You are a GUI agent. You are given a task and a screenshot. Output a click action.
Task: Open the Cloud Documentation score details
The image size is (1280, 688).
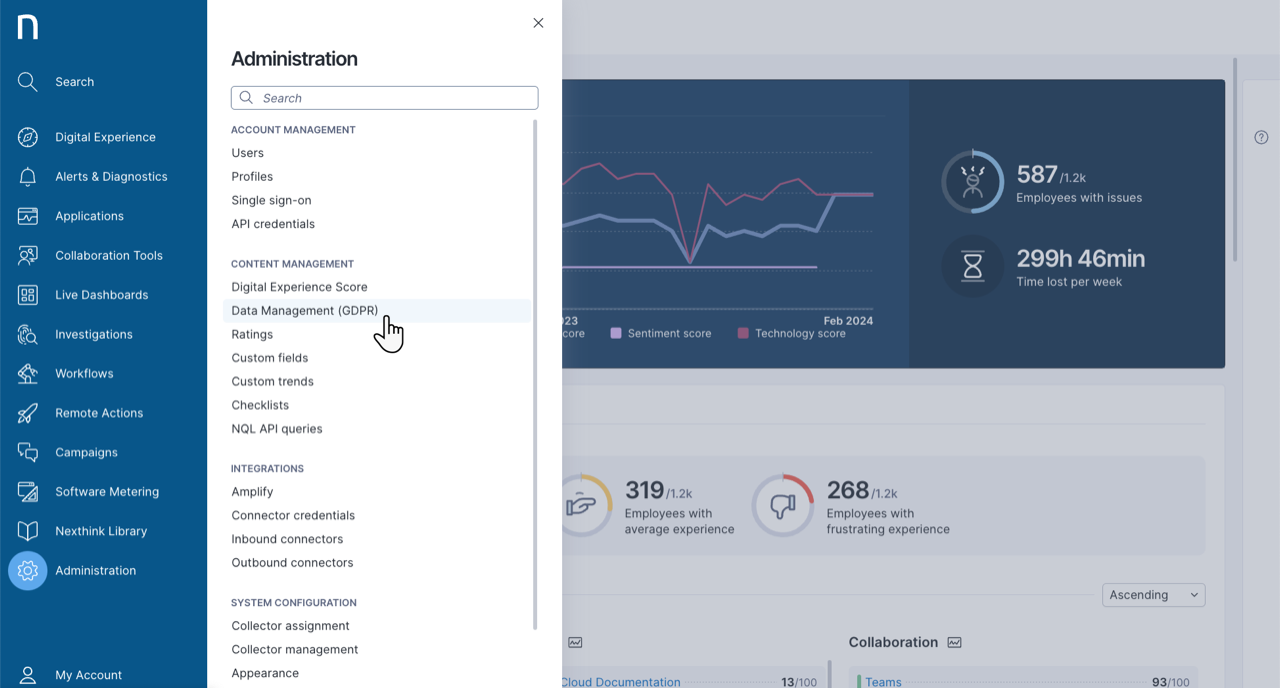620,682
